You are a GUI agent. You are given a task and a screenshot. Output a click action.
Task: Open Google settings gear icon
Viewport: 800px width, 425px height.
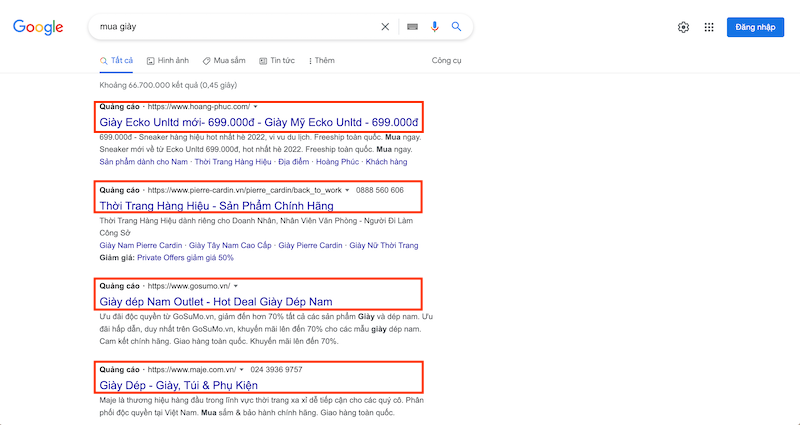coord(683,27)
